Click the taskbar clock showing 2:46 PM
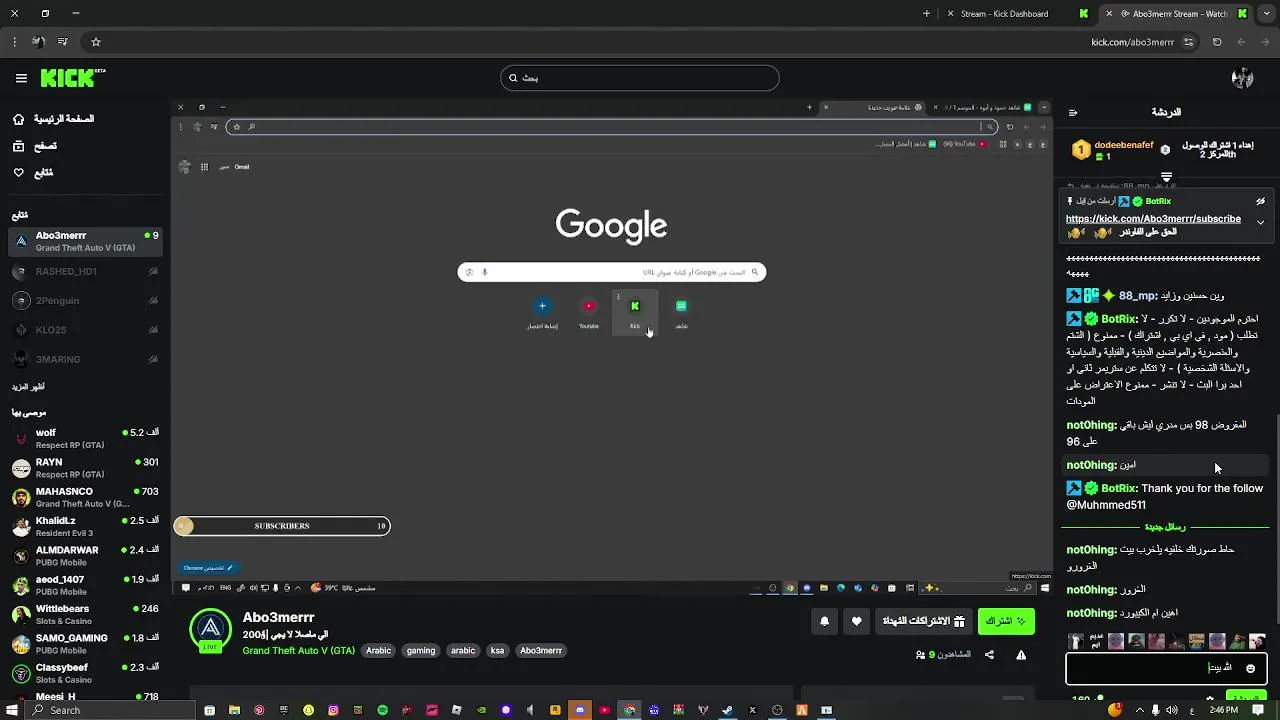Screen dimensions: 1280x720 (1223, 710)
